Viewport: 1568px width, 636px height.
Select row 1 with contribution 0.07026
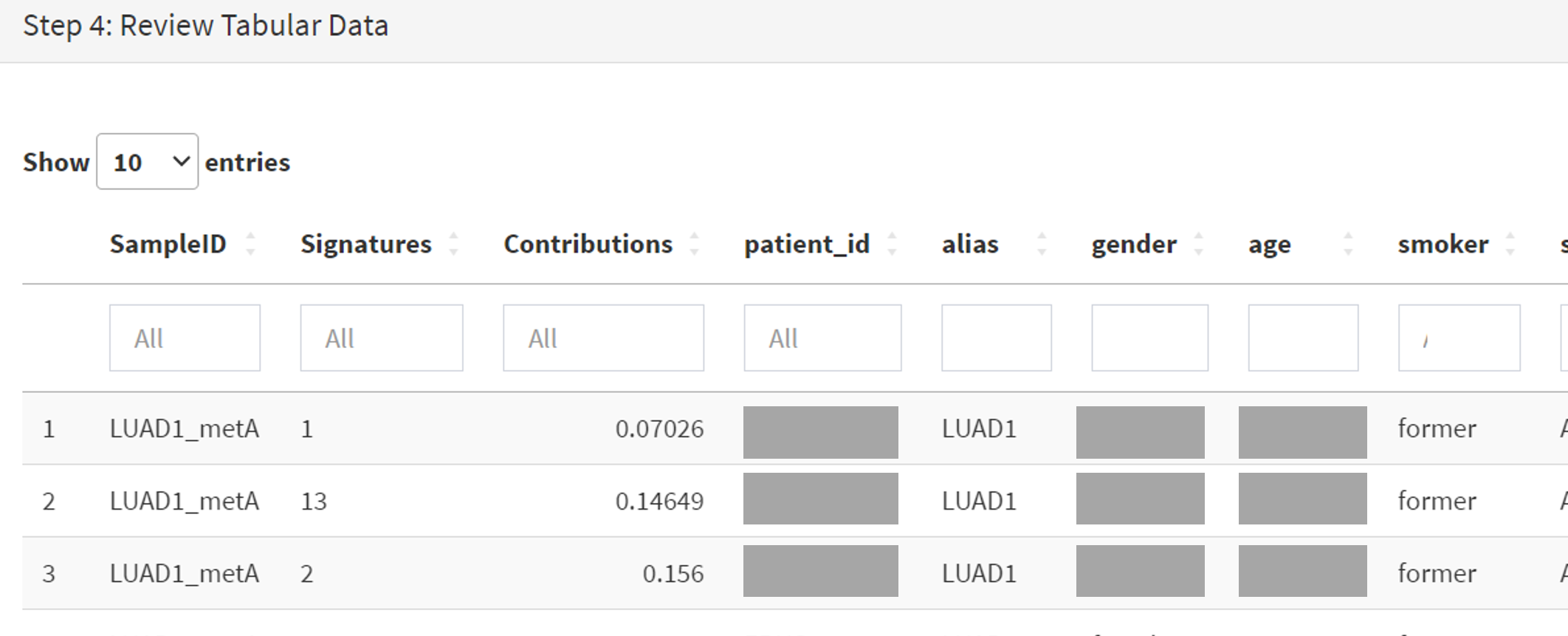point(795,428)
